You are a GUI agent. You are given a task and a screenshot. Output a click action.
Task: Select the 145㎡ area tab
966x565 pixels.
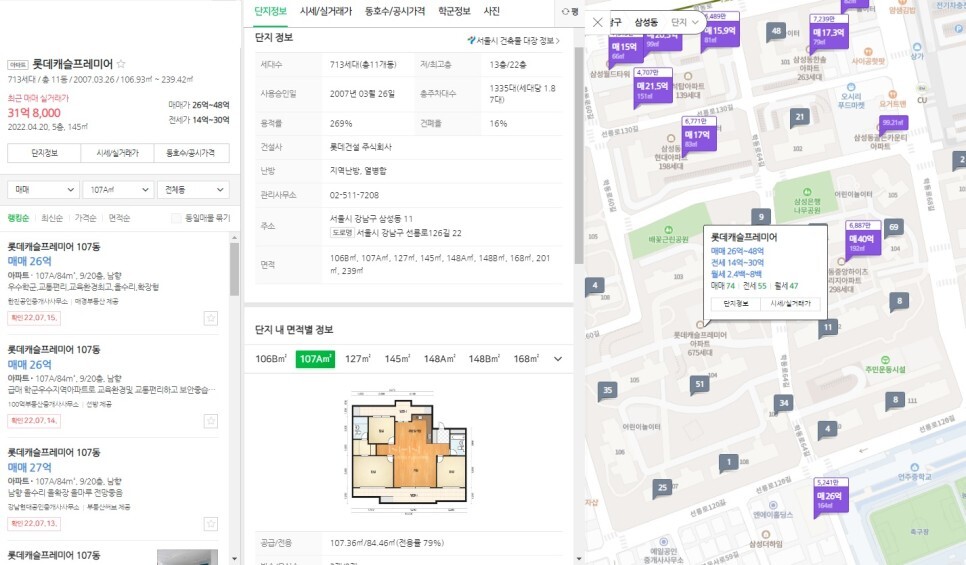[397, 359]
